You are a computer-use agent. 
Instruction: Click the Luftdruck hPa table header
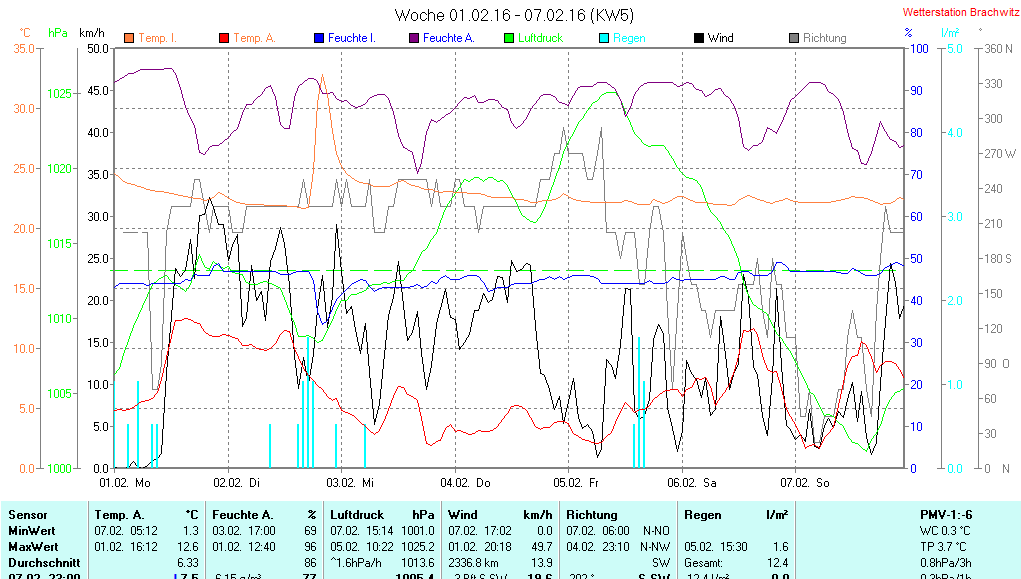click(x=382, y=514)
